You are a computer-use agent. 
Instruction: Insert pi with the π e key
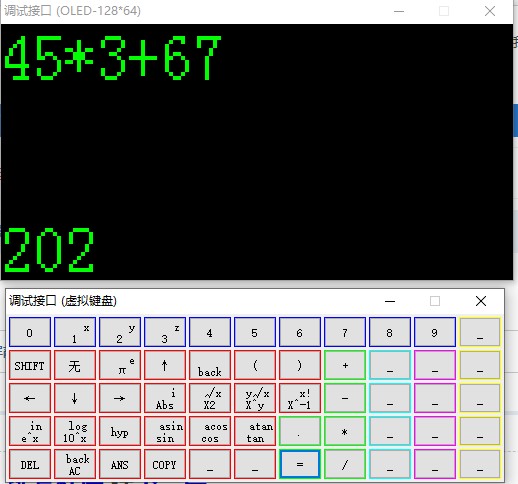click(x=120, y=365)
